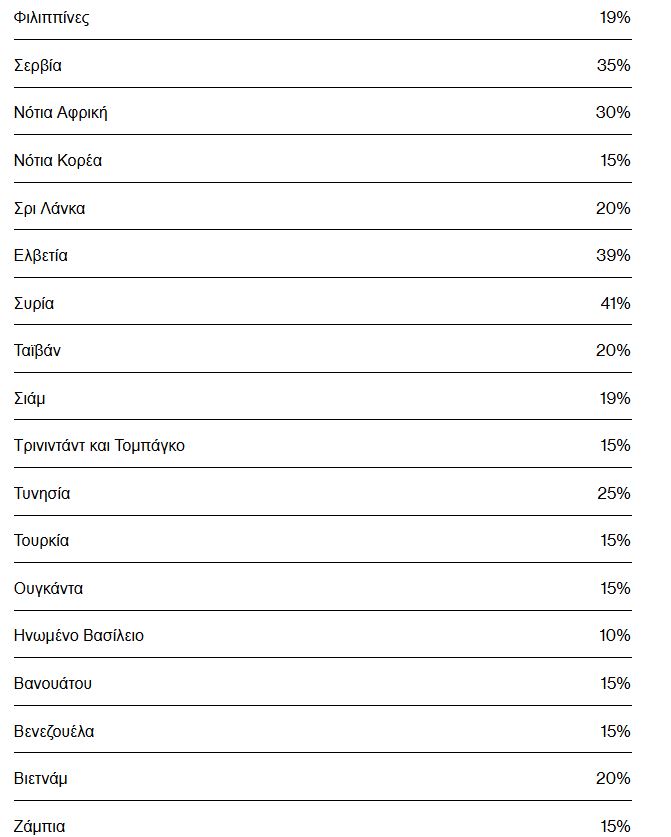Click the 39% value for Ελβετία
Image resolution: width=671 pixels, height=837 pixels.
pyautogui.click(x=613, y=255)
